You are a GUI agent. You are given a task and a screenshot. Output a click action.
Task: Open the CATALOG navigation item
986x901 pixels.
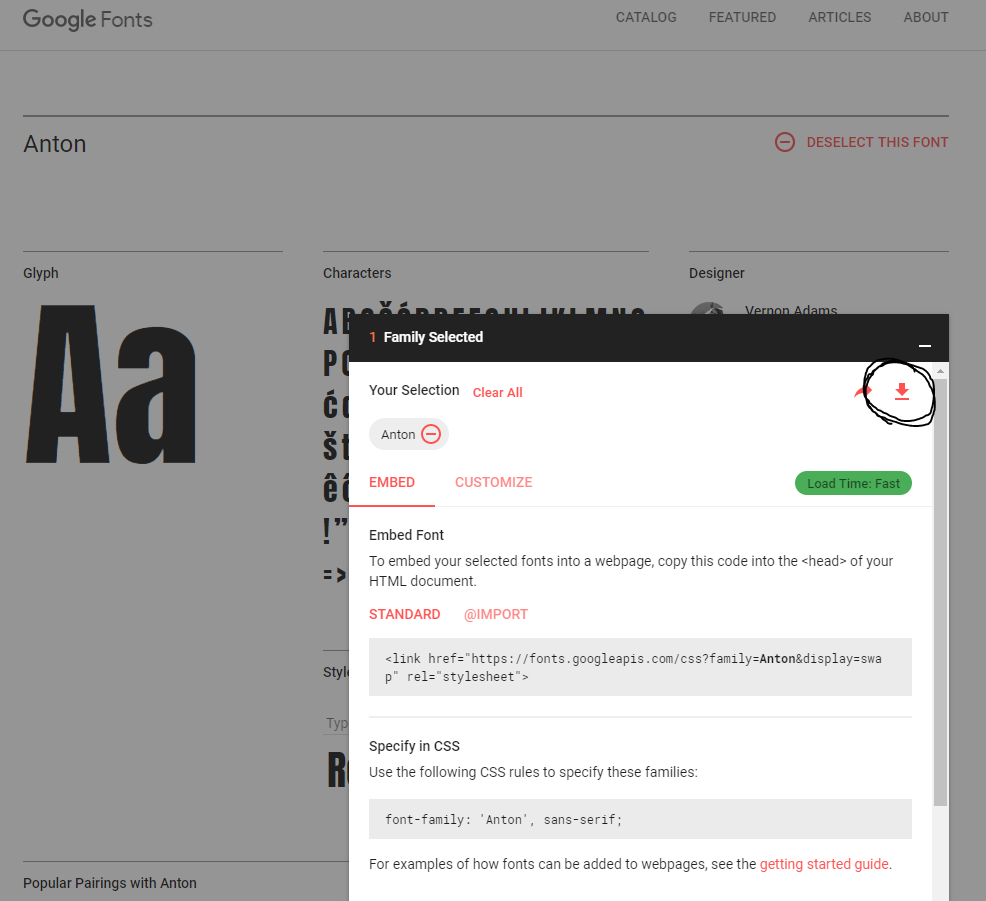click(x=646, y=18)
